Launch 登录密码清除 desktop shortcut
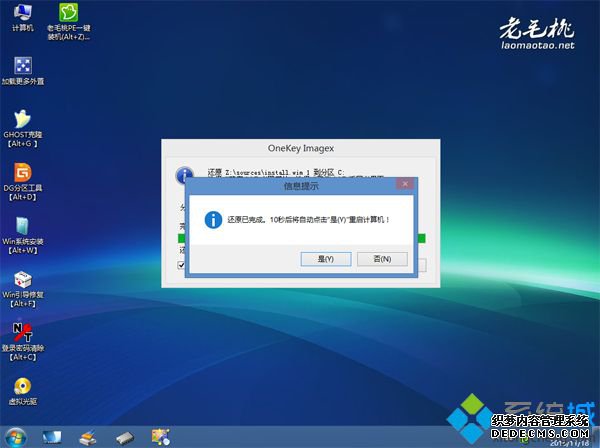 [23, 342]
